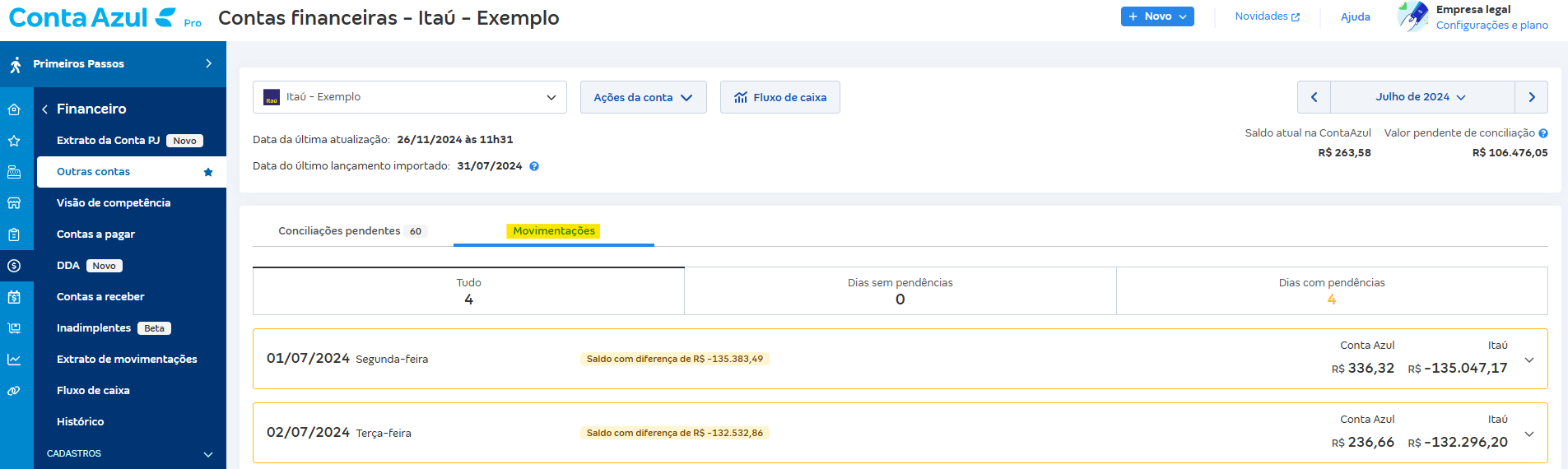Open Contas a pagar in the menu

95,234
